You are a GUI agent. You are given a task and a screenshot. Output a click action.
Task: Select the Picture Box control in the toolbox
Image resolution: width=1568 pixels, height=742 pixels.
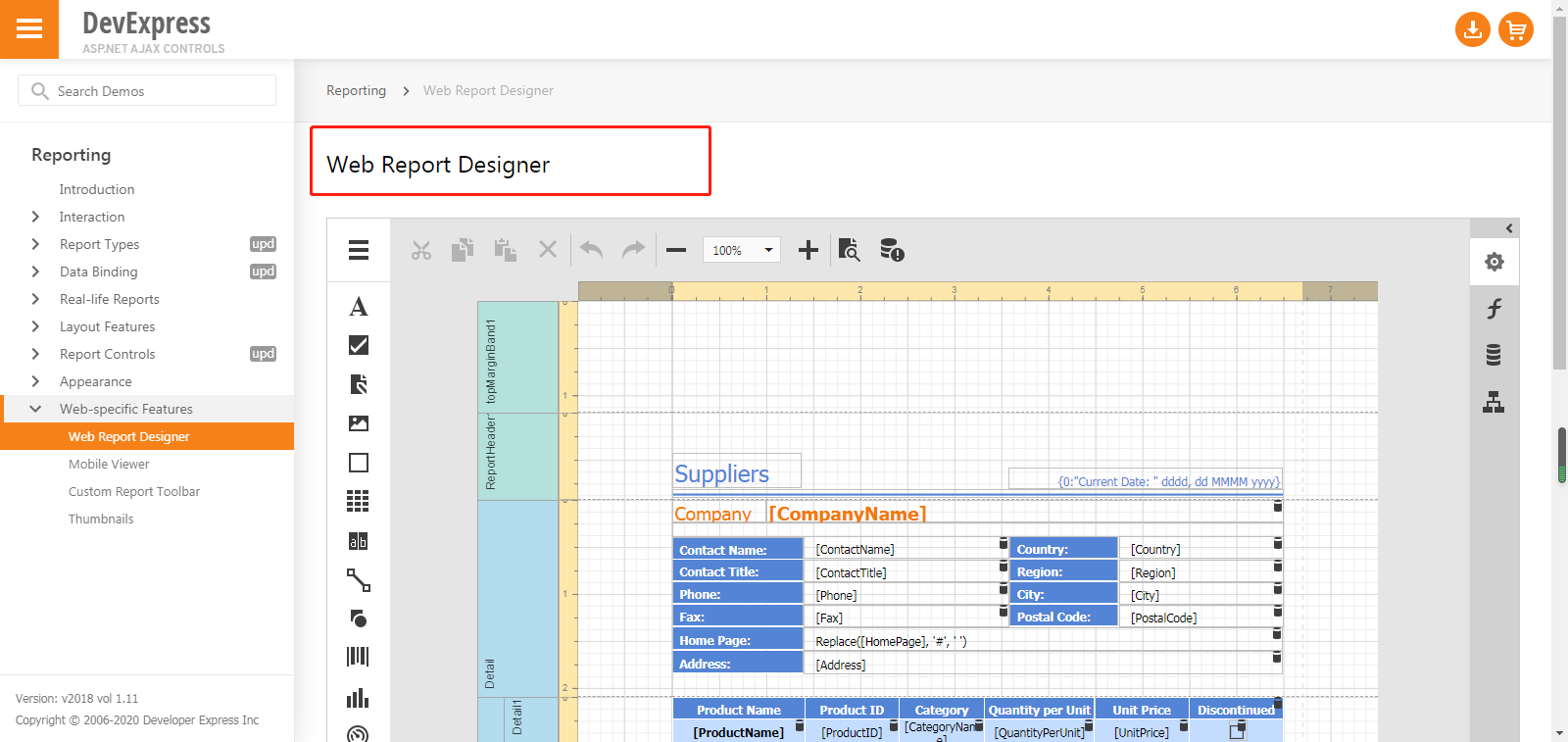(x=359, y=423)
